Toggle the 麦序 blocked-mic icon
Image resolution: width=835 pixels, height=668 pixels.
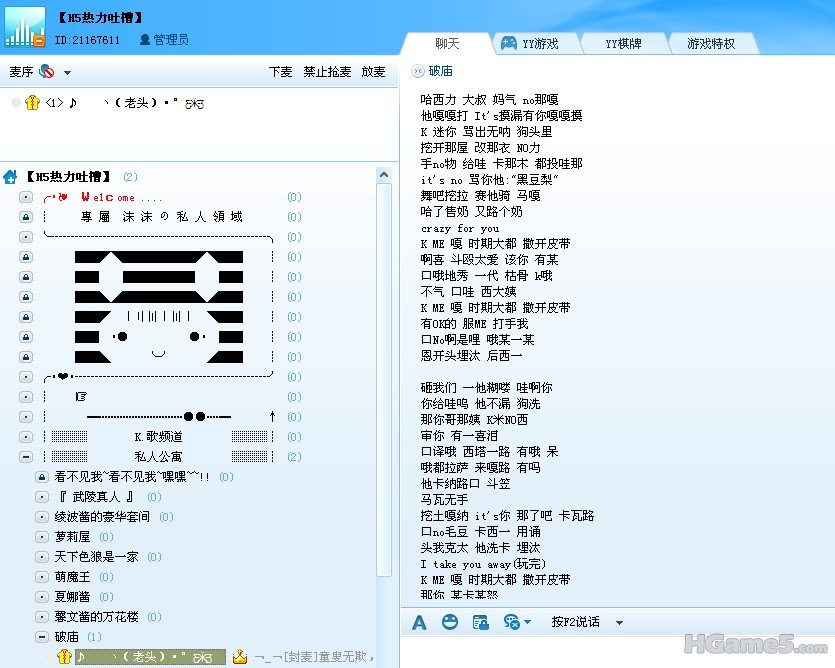[x=46, y=72]
